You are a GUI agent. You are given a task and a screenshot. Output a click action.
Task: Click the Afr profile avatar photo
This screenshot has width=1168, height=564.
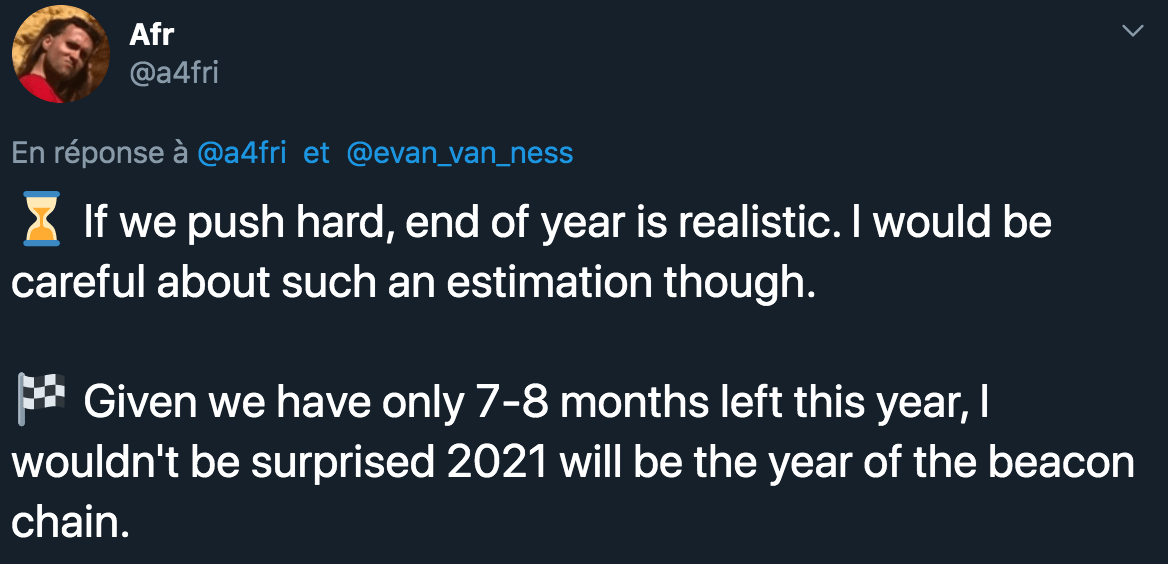pyautogui.click(x=60, y=55)
